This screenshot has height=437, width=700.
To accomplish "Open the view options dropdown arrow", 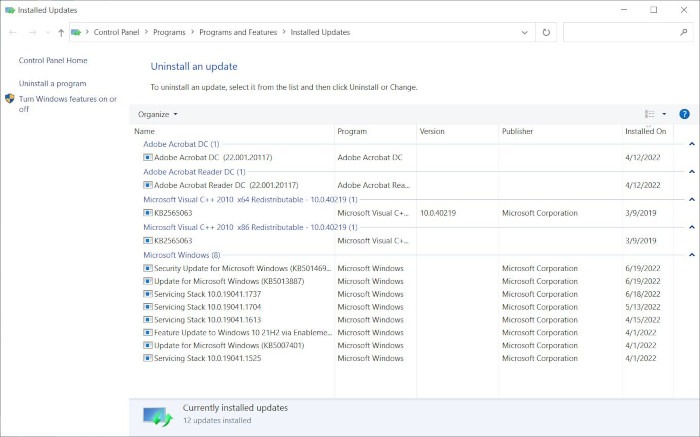I will point(664,114).
